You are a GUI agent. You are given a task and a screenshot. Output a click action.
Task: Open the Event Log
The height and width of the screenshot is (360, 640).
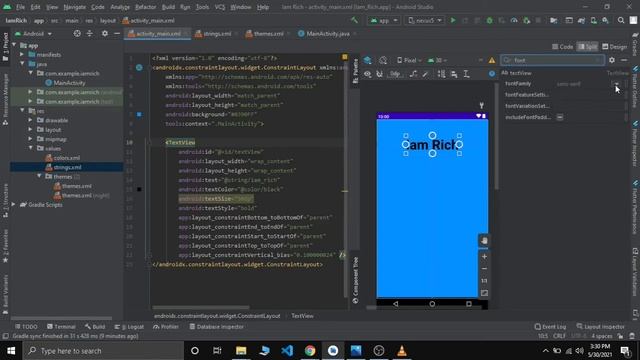click(550, 327)
